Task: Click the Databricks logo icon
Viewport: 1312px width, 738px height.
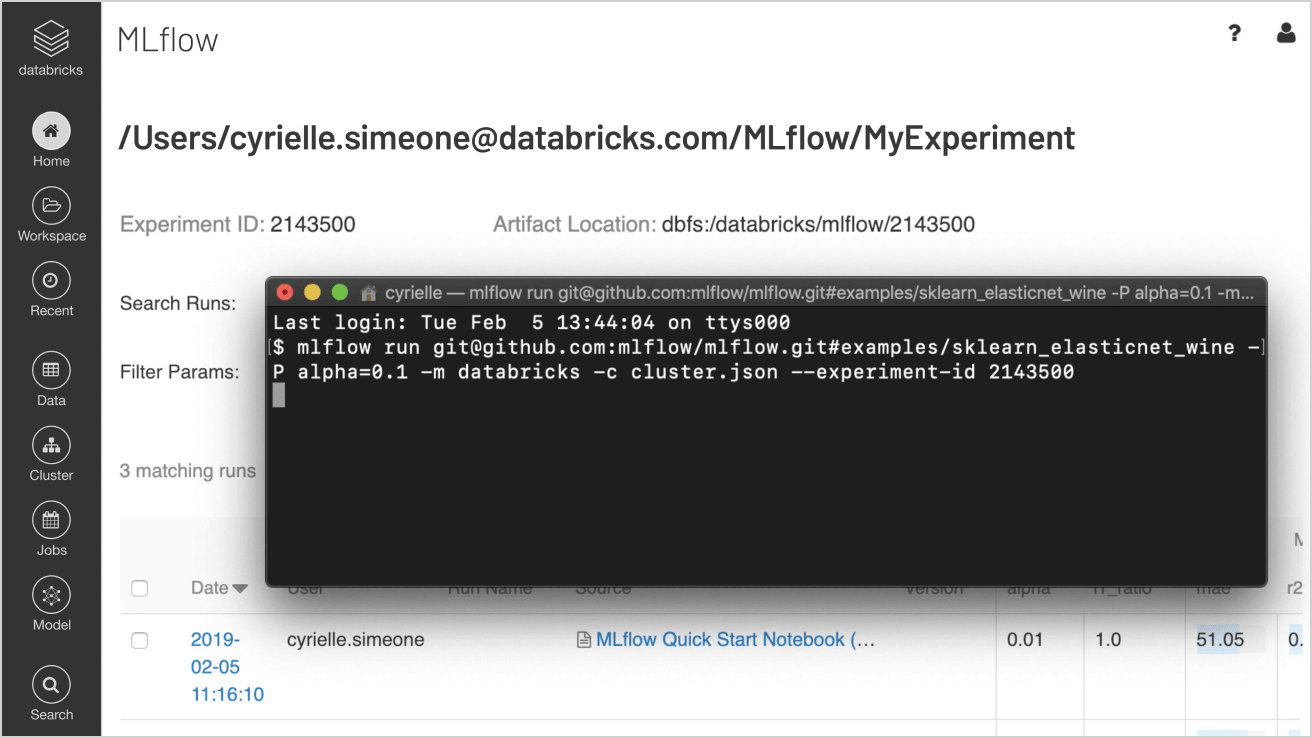Action: pyautogui.click(x=51, y=39)
